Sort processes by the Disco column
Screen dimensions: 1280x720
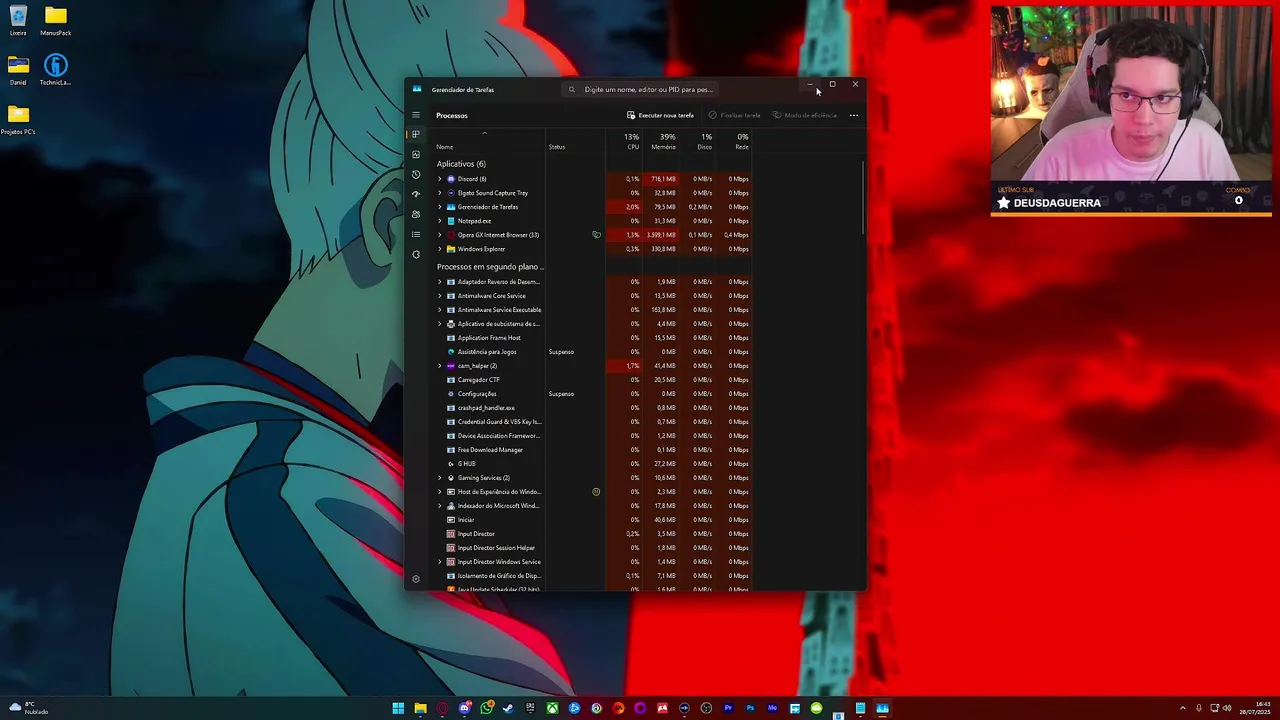point(697,142)
